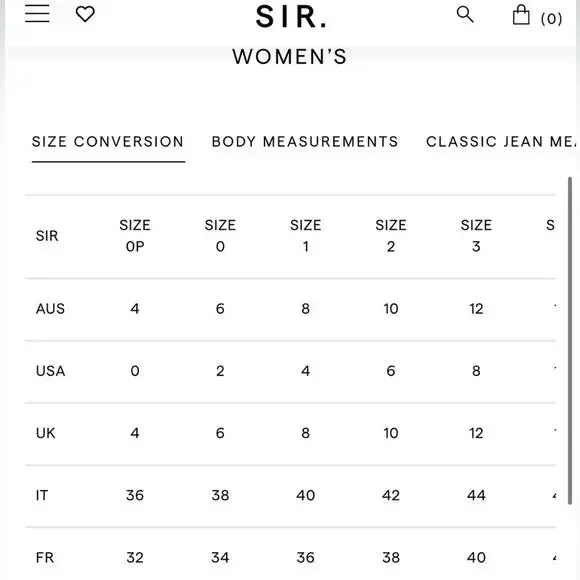
Task: Switch to the Body Measurements tab
Action: 305,142
